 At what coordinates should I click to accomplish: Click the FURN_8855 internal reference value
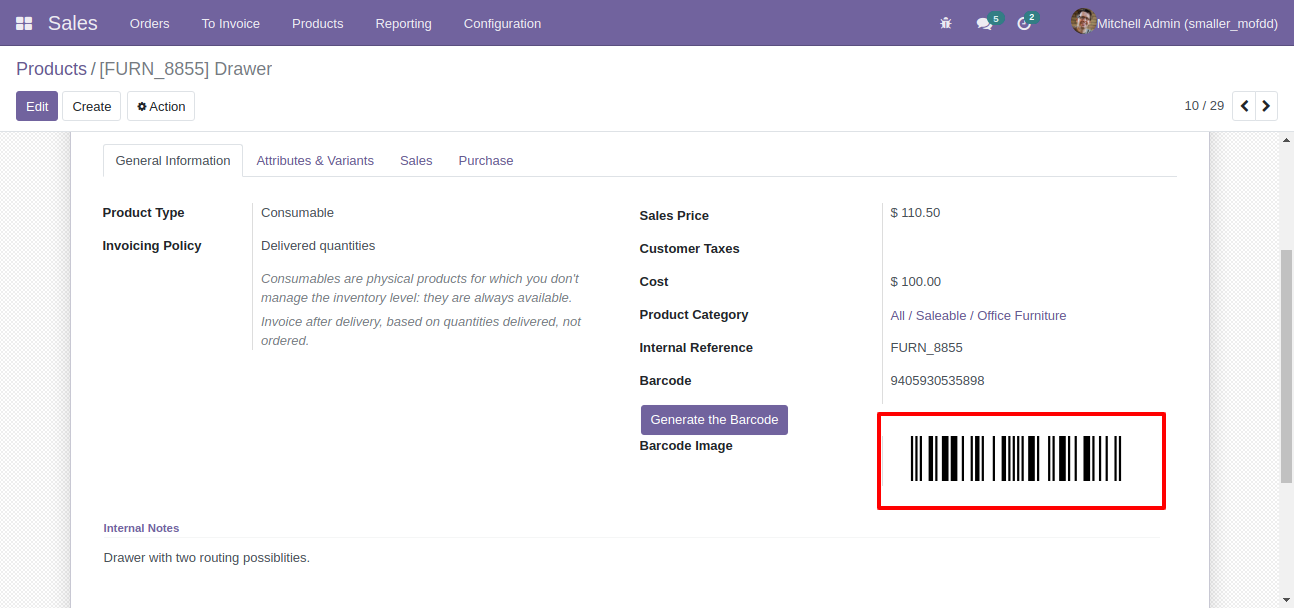[926, 348]
